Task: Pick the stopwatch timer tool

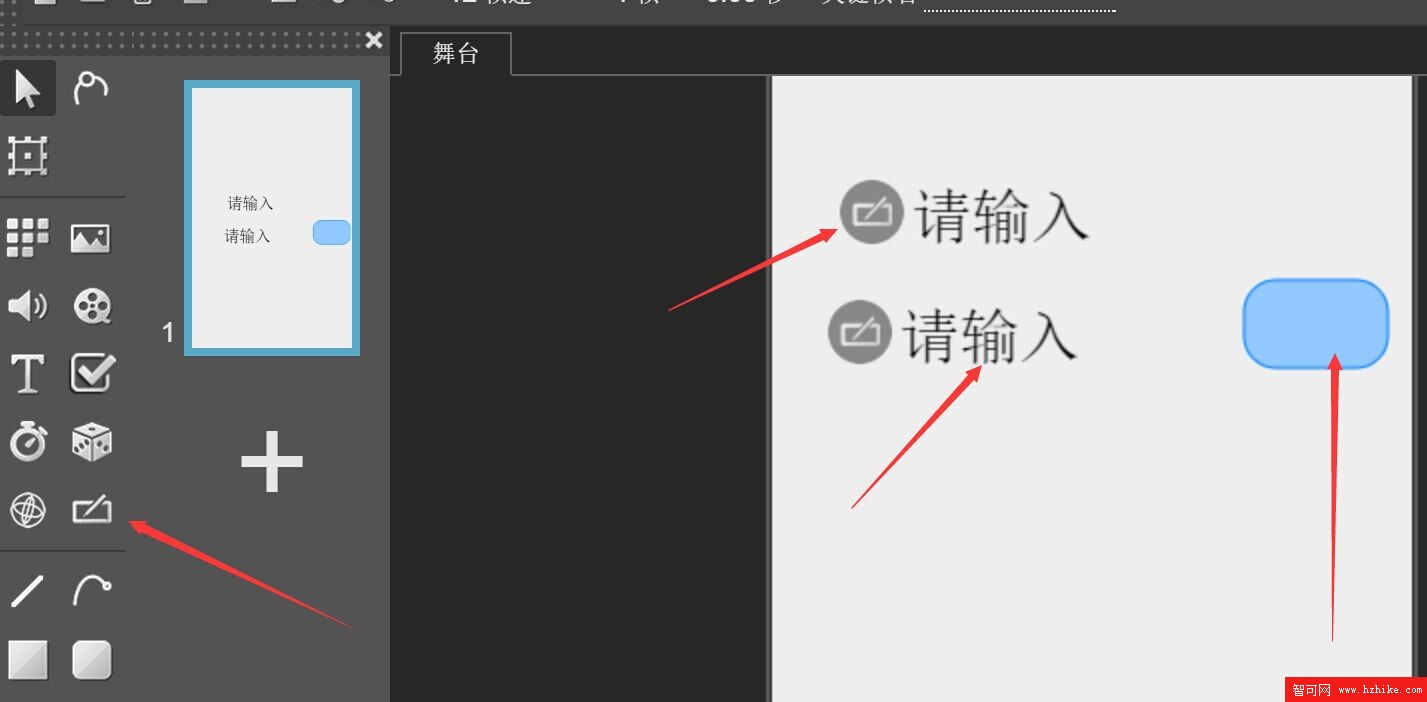Action: click(27, 441)
